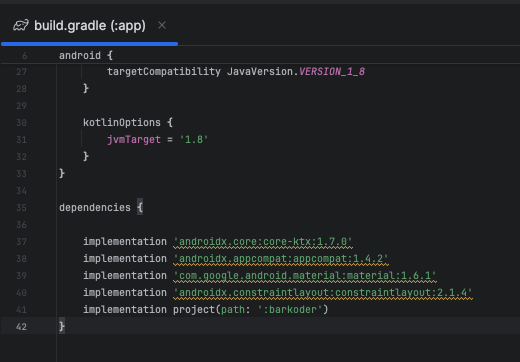Click the ':barkoder' project path string
This screenshot has width=520, height=362.
[289, 310]
